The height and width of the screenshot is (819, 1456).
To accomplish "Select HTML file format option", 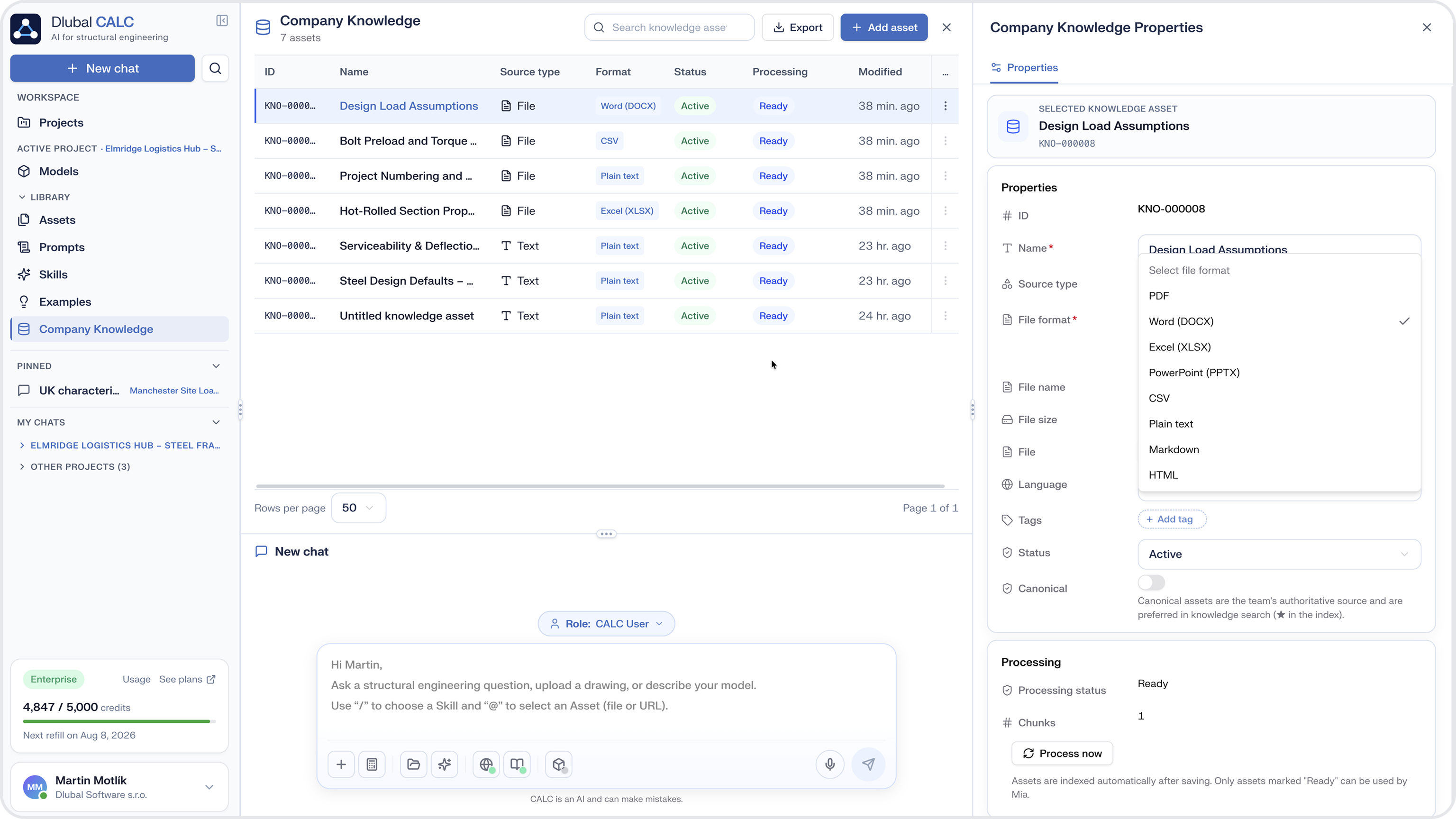I will click(x=1279, y=475).
